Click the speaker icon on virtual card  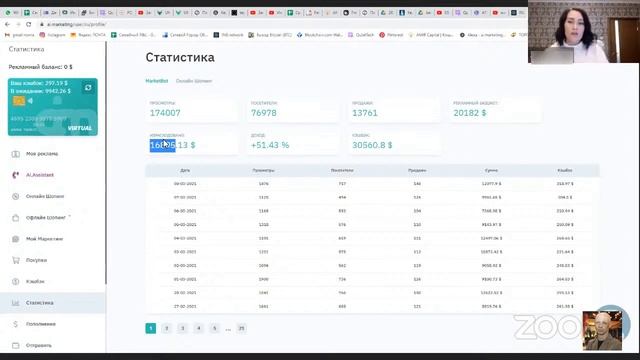pos(30,100)
